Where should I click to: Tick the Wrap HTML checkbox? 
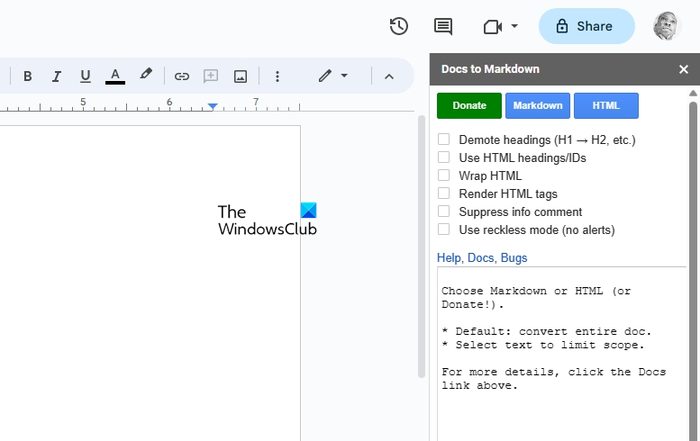coord(444,175)
